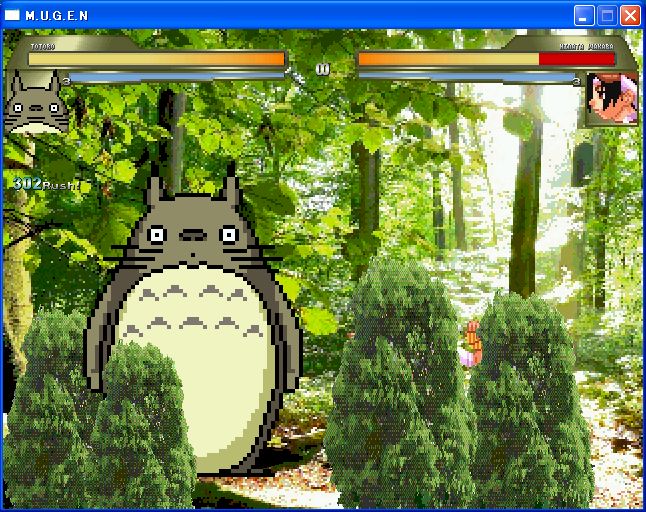Click the HINATA WAKABA name label
646x512 pixels.
click(x=586, y=47)
